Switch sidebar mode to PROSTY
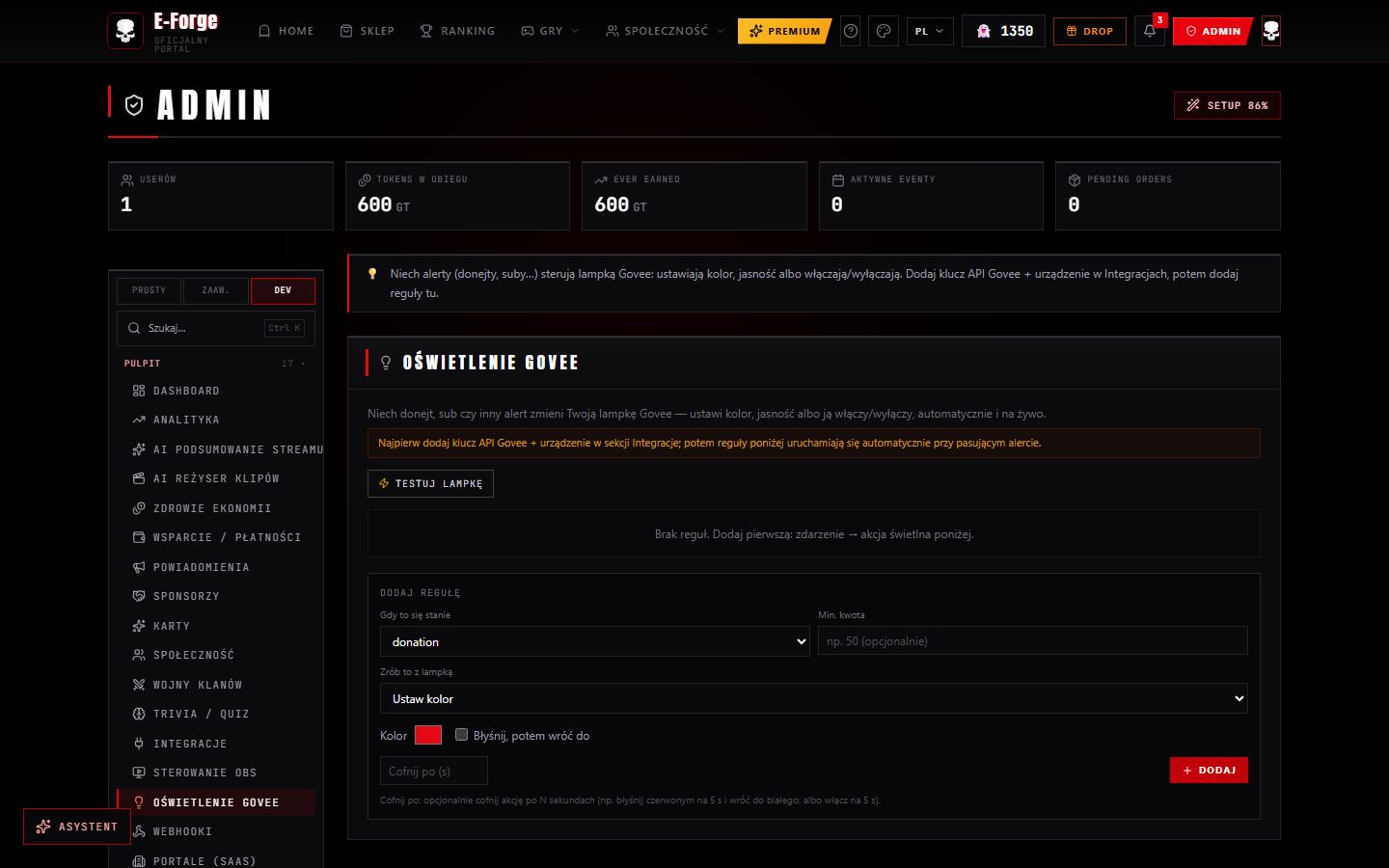1389x868 pixels. (150, 290)
